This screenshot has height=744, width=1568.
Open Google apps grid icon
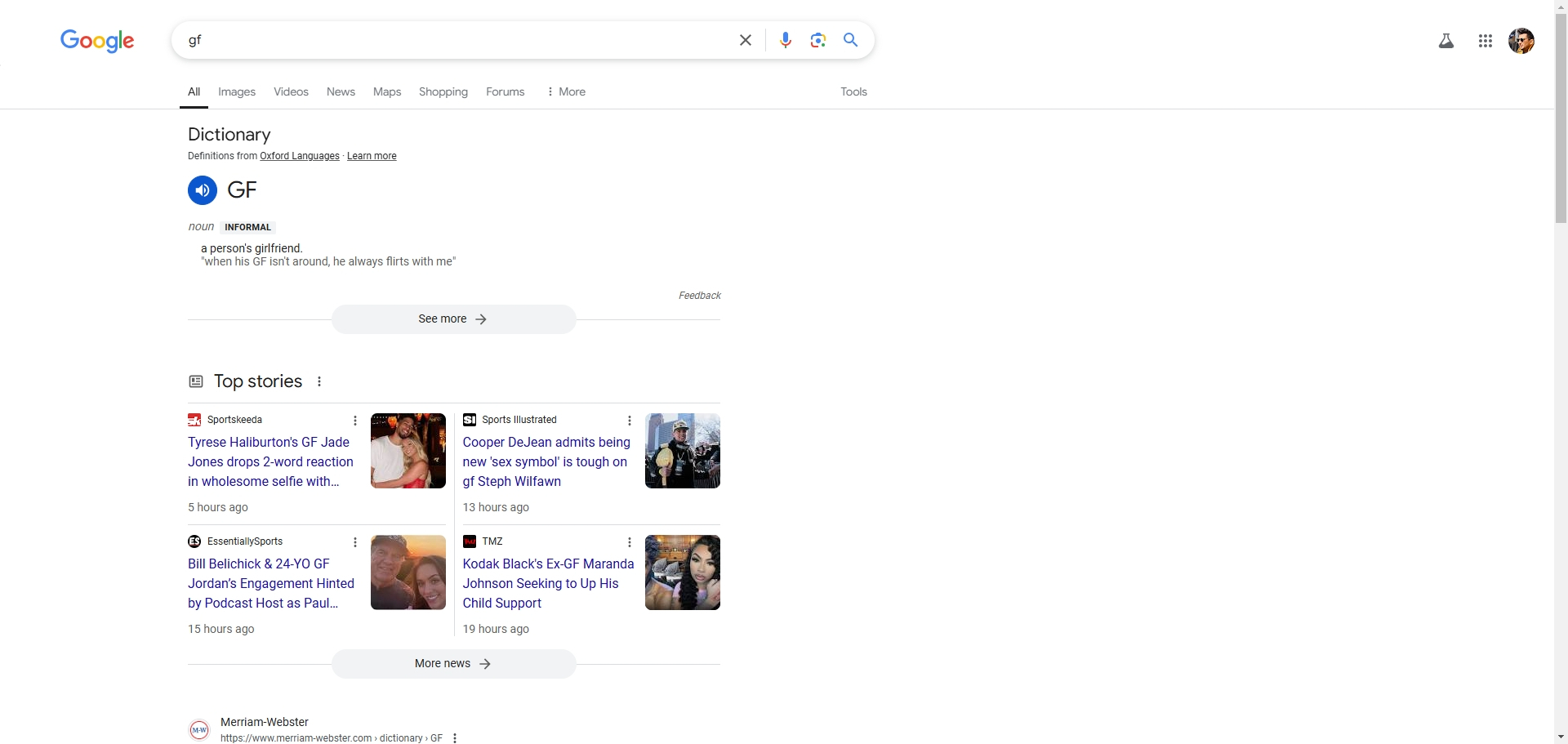point(1486,41)
